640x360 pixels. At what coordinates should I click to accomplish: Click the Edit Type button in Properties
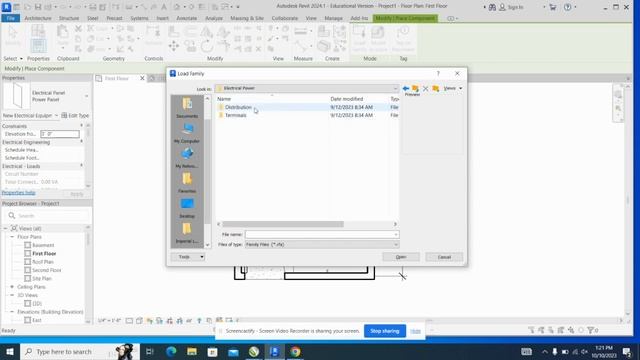pos(75,116)
